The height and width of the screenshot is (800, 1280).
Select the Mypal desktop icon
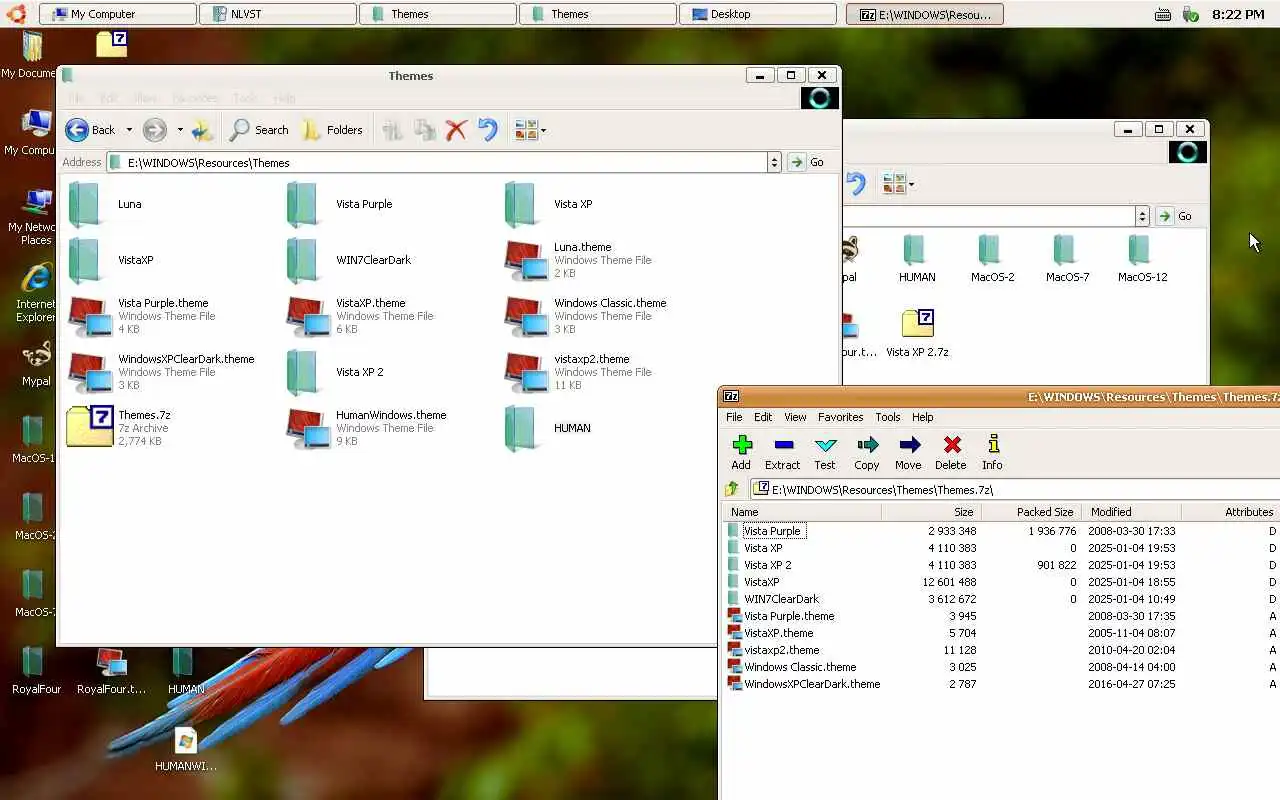(x=36, y=365)
